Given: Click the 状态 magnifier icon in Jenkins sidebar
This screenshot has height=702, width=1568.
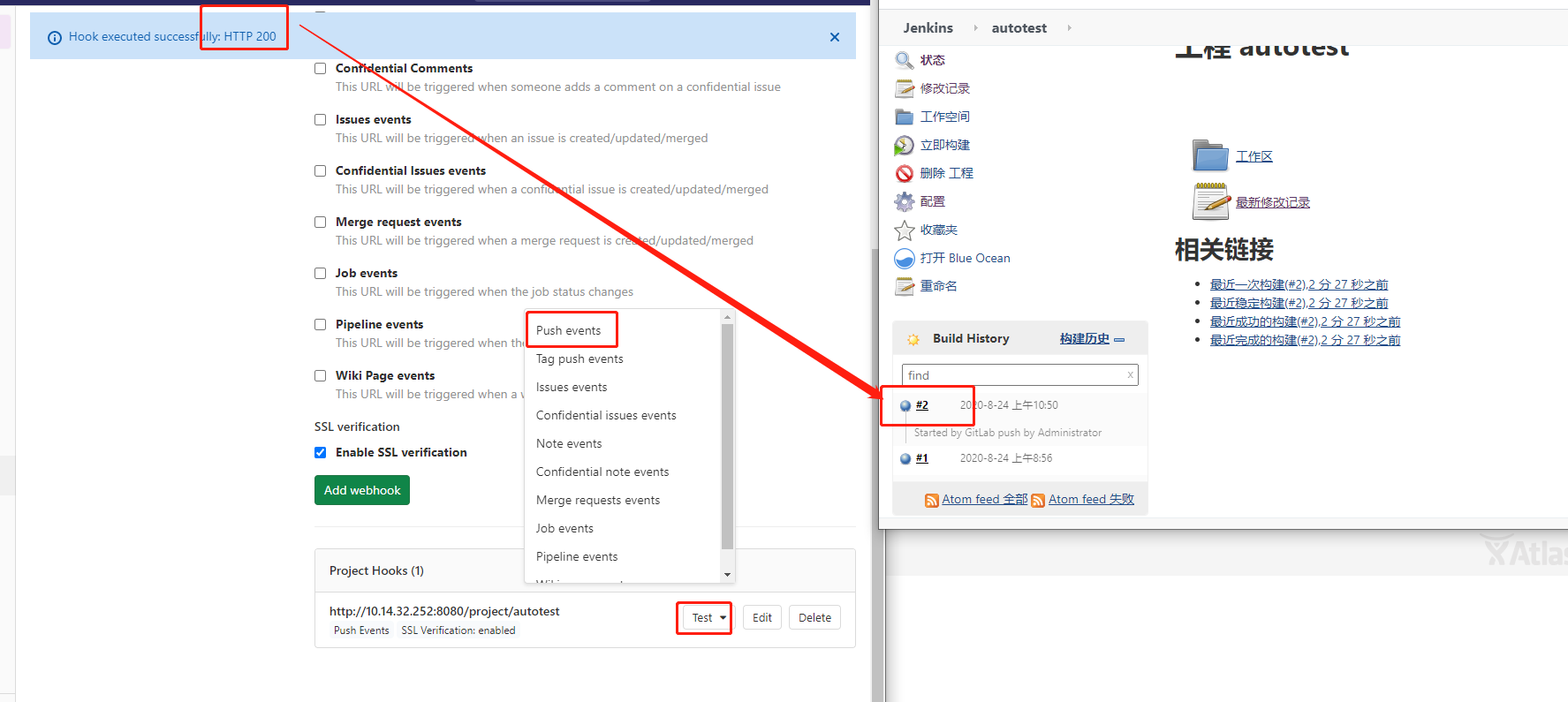Looking at the screenshot, I should click(x=905, y=60).
